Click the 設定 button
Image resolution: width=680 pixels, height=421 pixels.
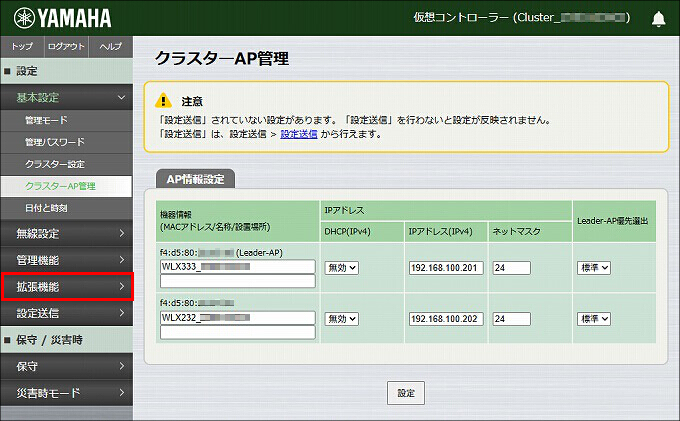click(406, 393)
